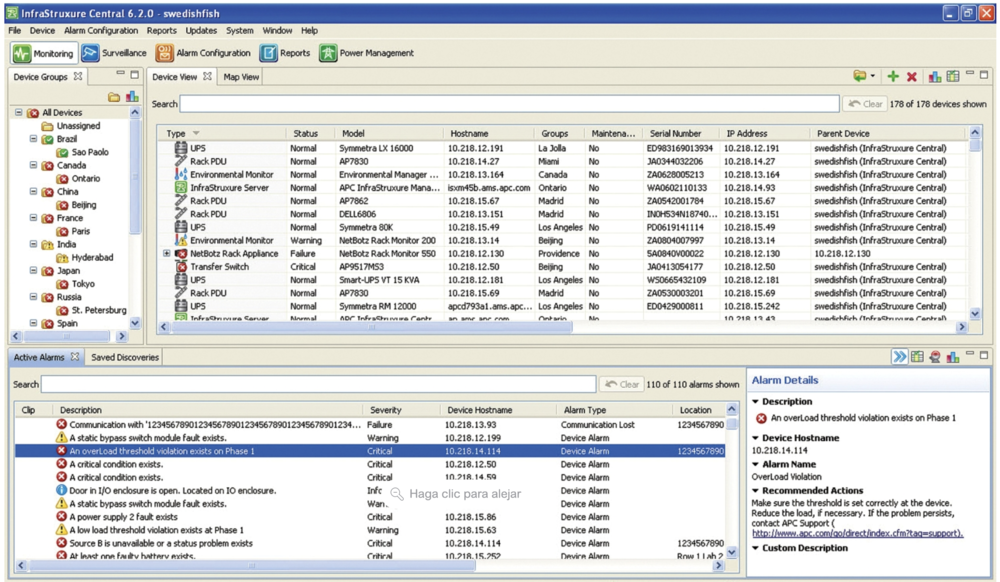This screenshot has width=1000, height=582.
Task: Click bar chart icon in Device Groups panel
Action: [x=132, y=97]
